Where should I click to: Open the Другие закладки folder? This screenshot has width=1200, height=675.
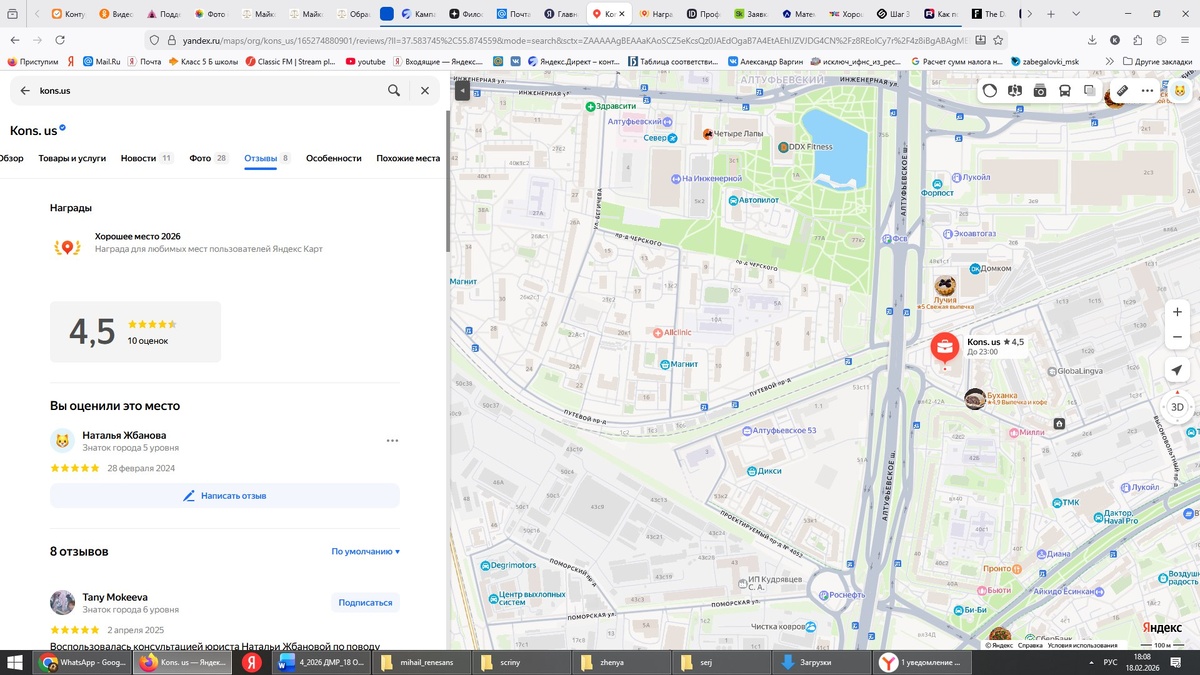pos(1156,61)
